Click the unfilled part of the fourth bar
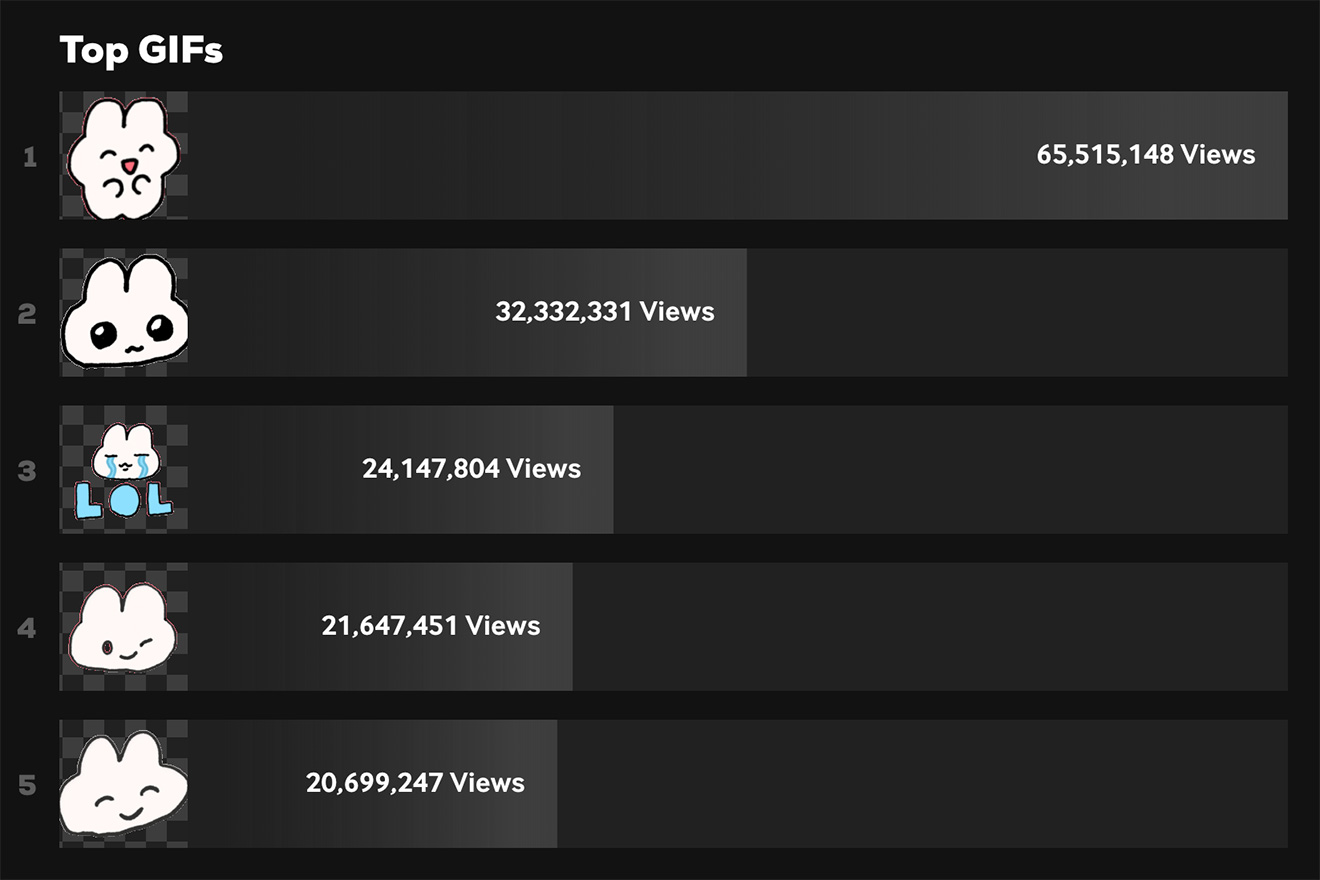The width and height of the screenshot is (1320, 880). [x=930, y=627]
